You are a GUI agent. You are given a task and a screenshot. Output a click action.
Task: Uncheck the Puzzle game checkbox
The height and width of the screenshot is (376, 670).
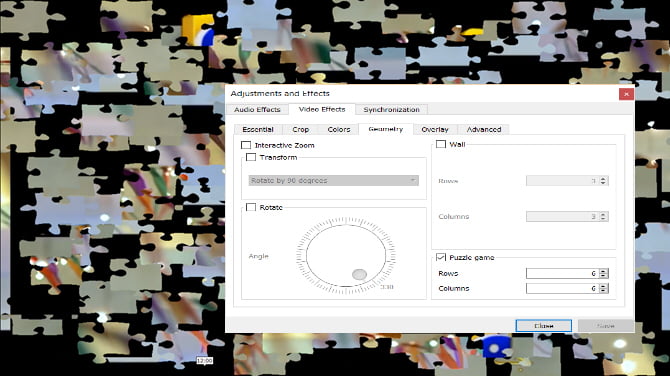(441, 257)
